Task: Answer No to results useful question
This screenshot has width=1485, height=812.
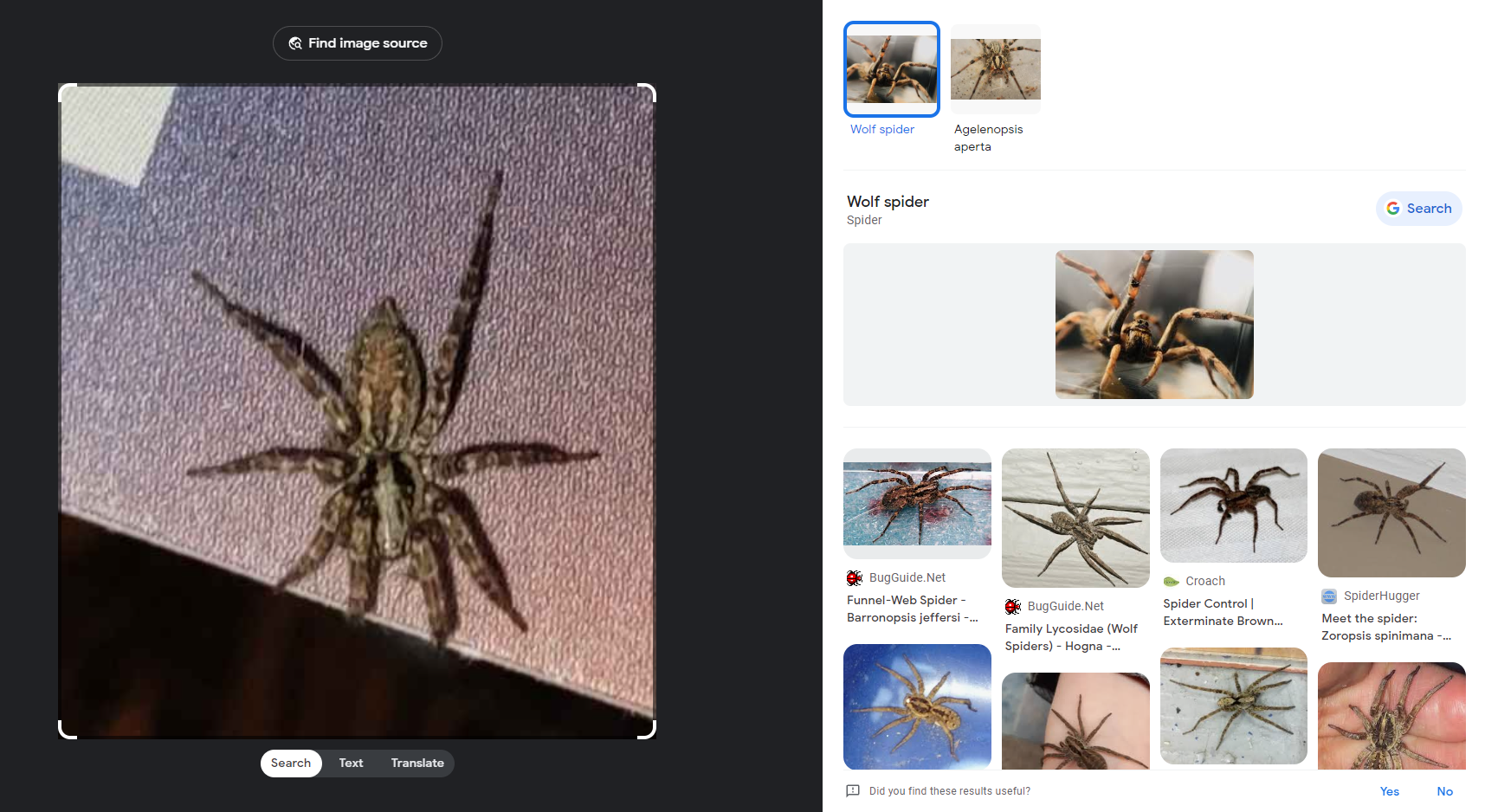Action: [1445, 791]
